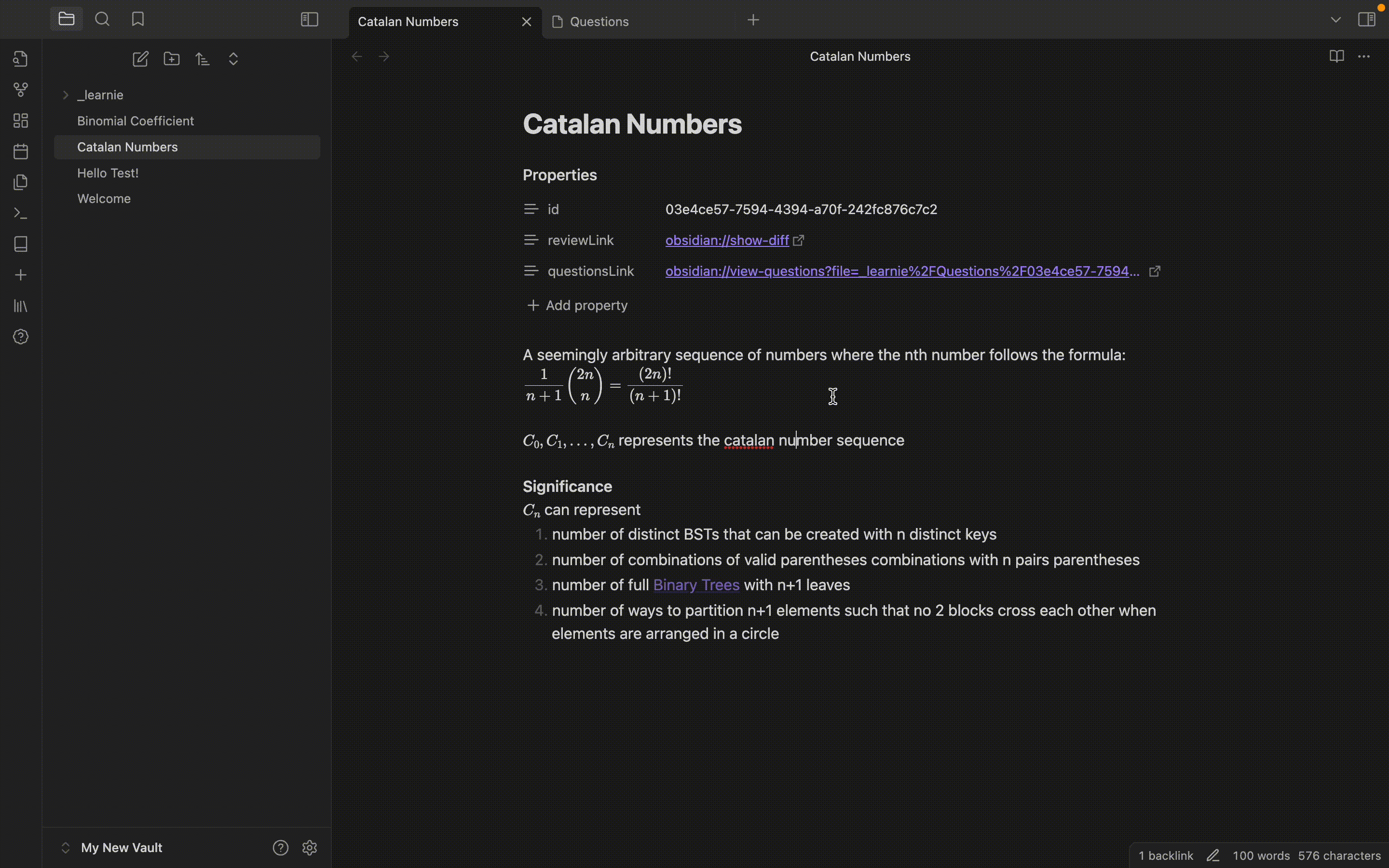Open the graph view ribbon icon
Viewport: 1389px width, 868px height.
tap(21, 90)
